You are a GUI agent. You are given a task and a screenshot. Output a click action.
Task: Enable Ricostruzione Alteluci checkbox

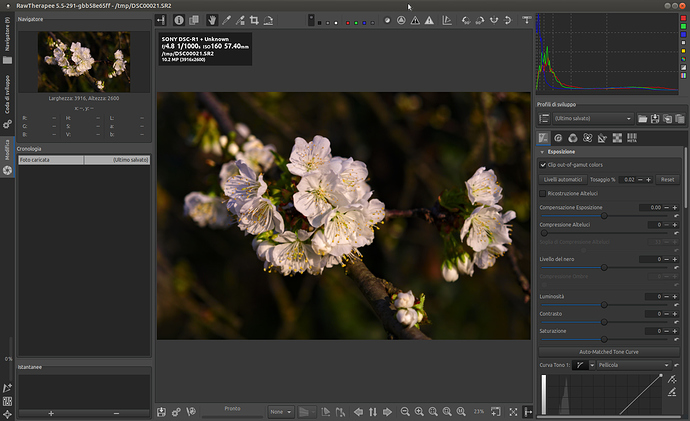click(x=543, y=192)
